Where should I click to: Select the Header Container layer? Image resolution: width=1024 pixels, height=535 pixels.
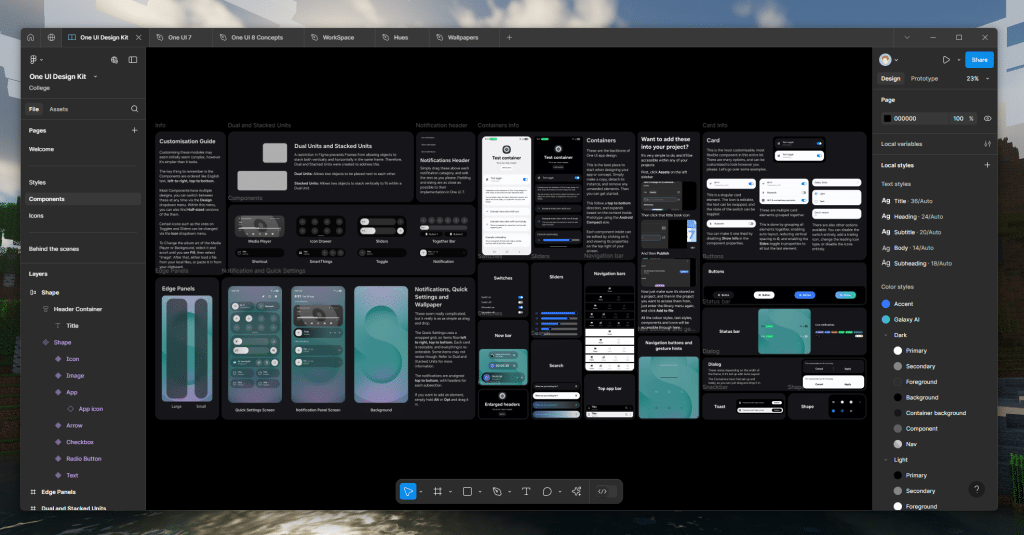click(x=78, y=309)
